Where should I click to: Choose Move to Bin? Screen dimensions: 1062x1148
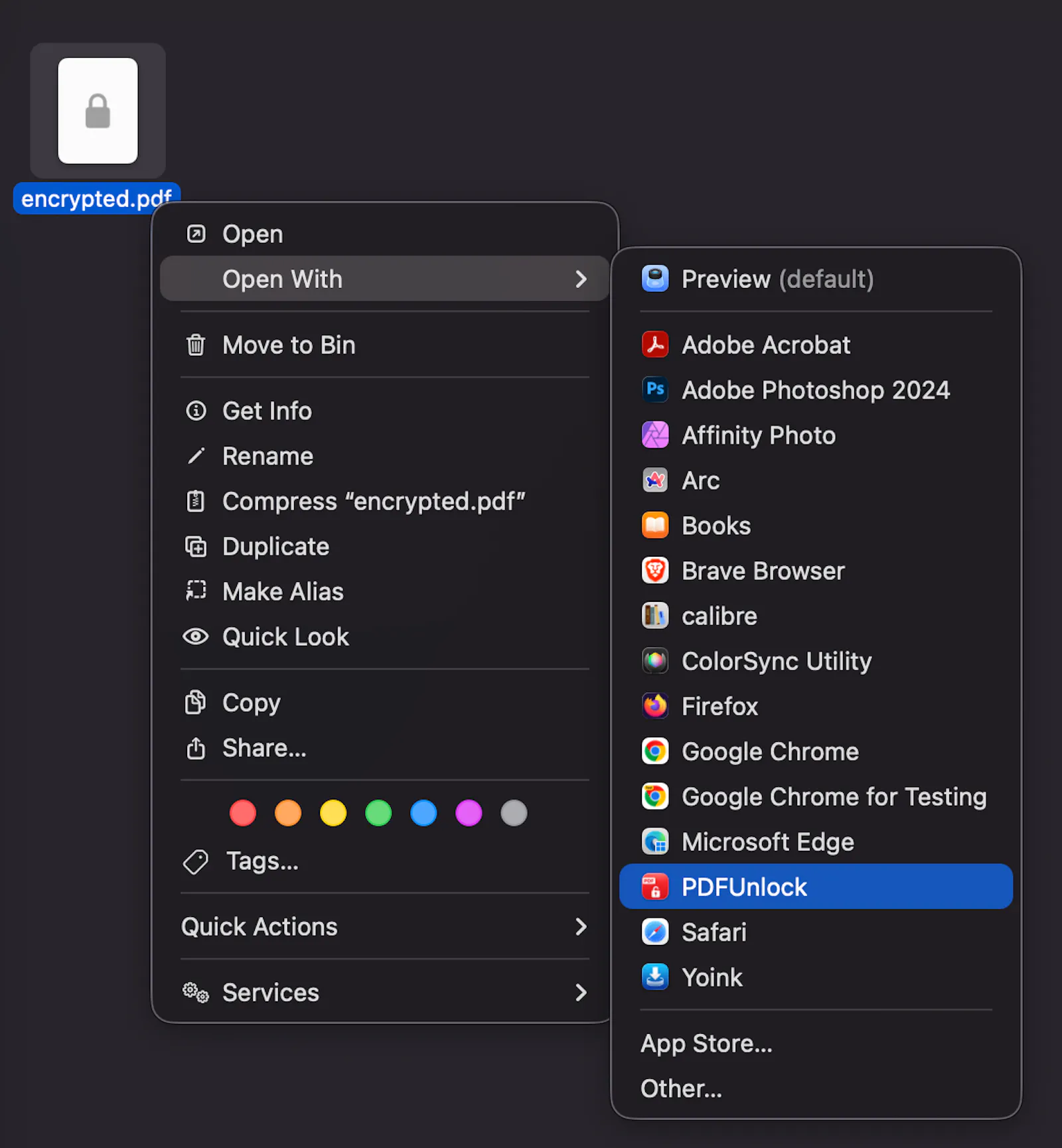click(x=384, y=344)
